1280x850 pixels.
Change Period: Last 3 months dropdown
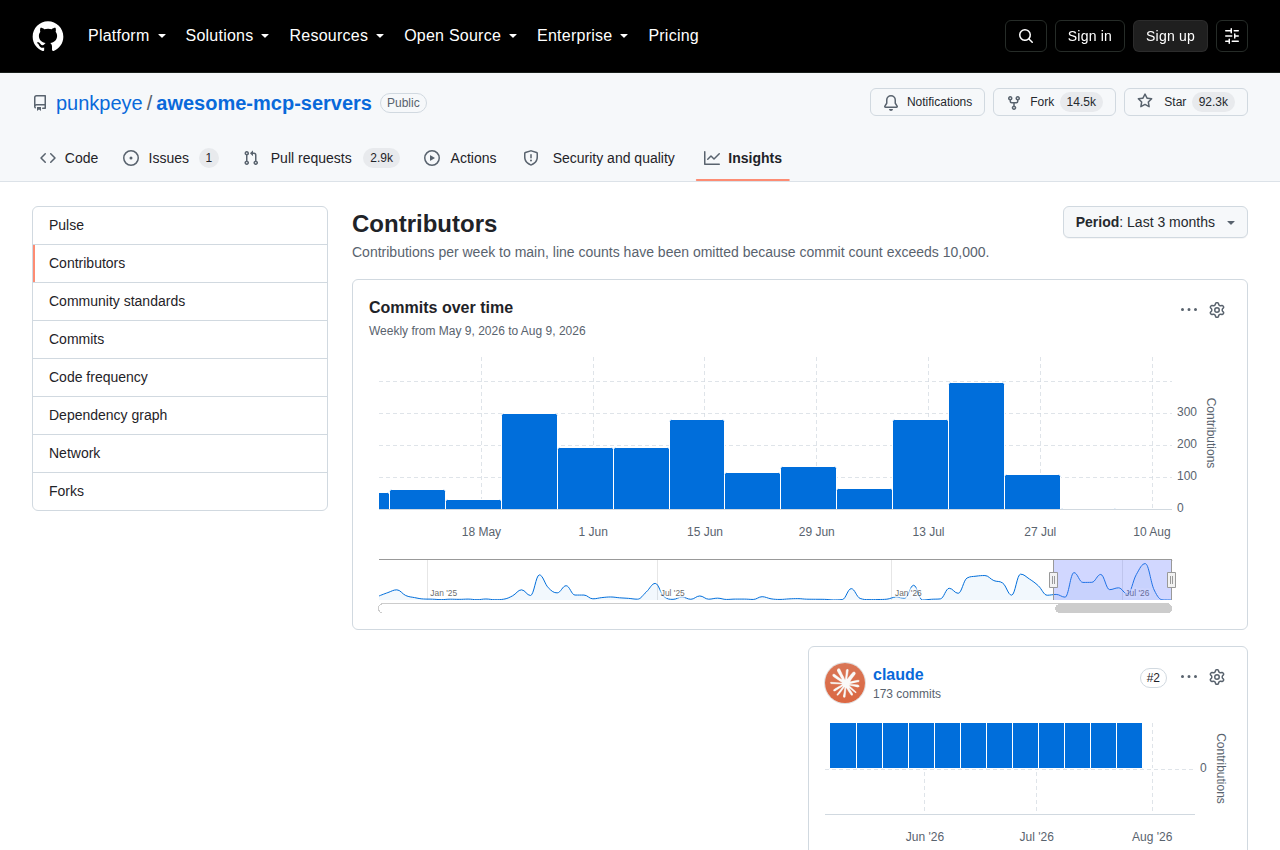coord(1155,222)
